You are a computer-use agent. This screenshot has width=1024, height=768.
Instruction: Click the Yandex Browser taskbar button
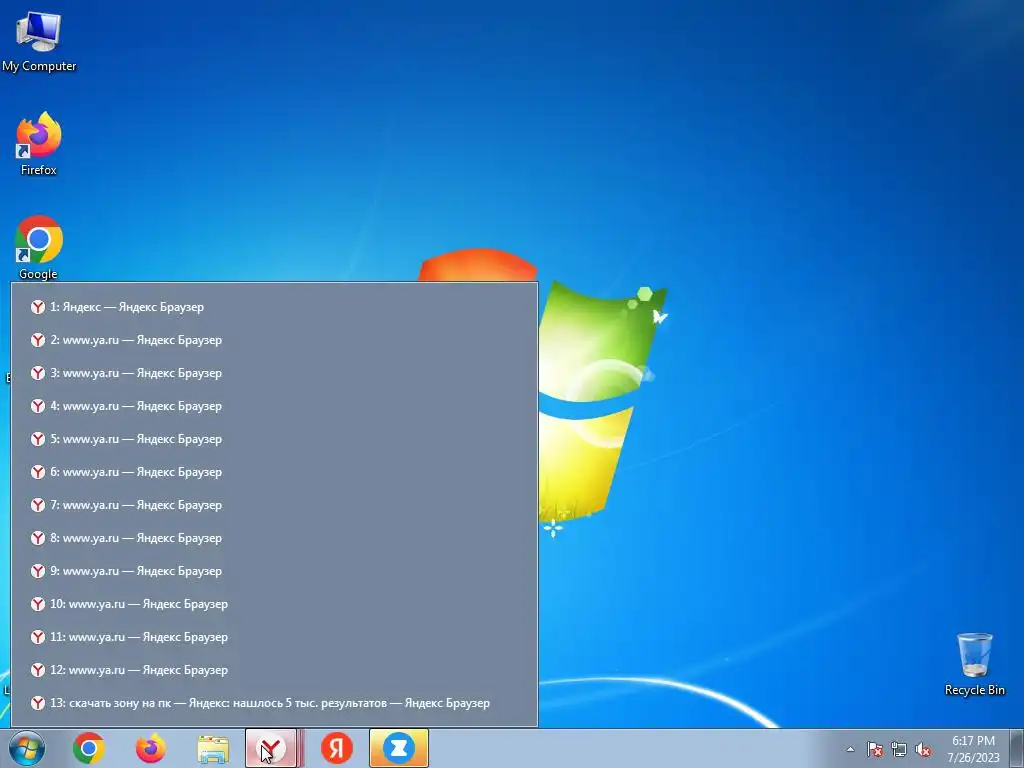(x=270, y=748)
